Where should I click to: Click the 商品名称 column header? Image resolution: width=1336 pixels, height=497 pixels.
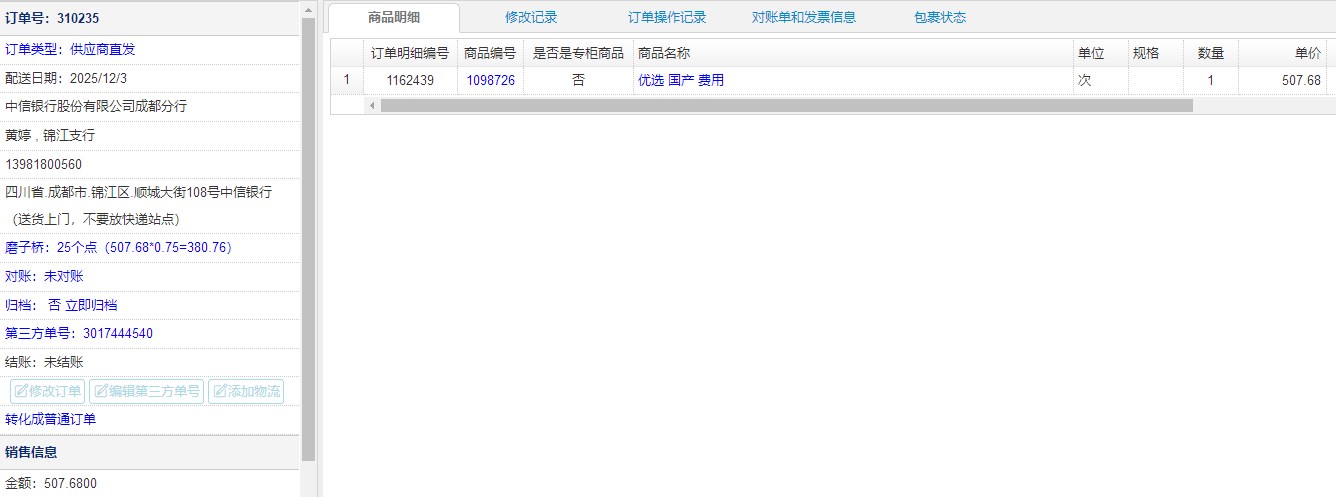click(x=664, y=53)
